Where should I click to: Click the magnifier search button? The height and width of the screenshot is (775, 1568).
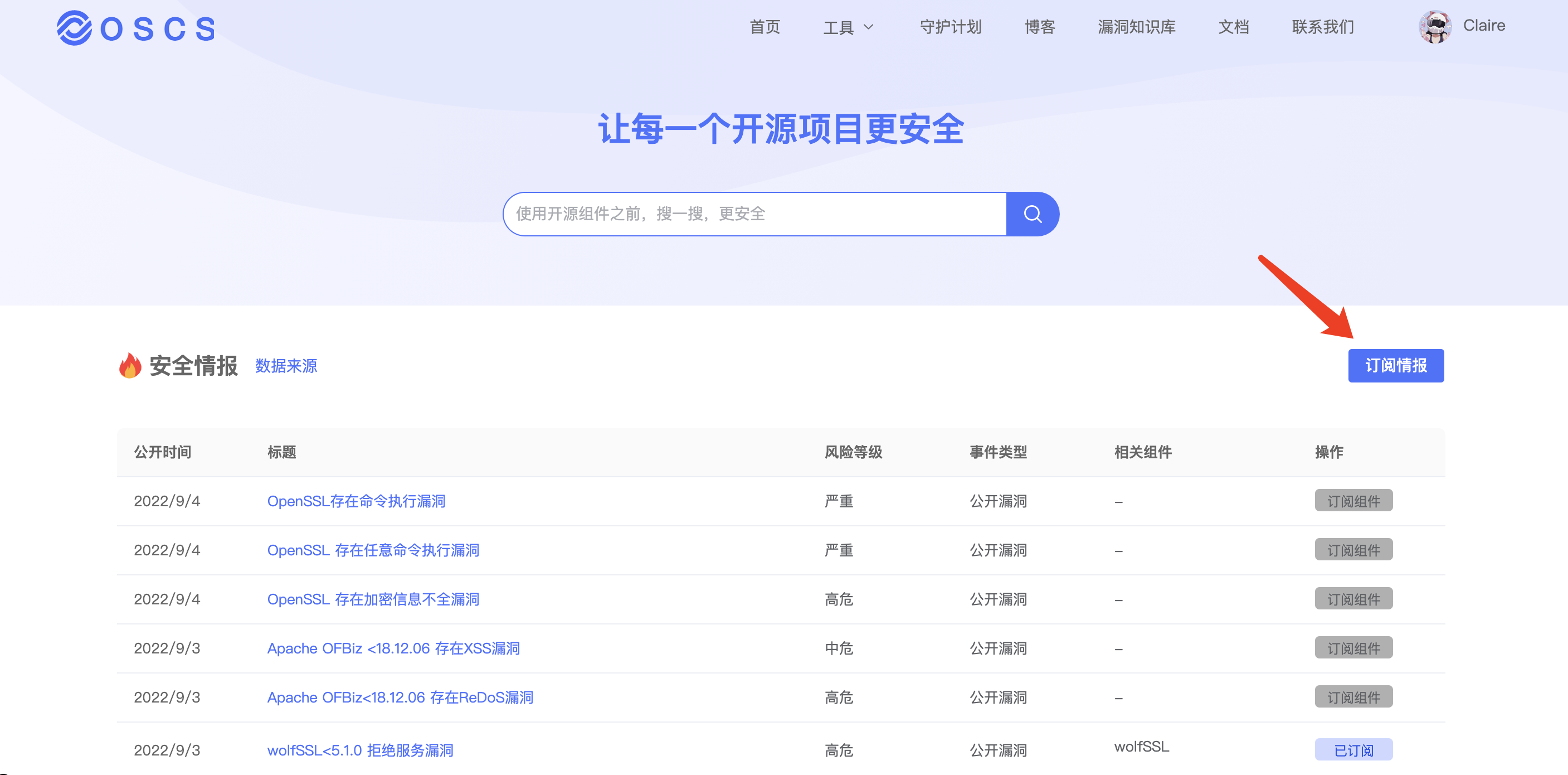tap(1032, 214)
